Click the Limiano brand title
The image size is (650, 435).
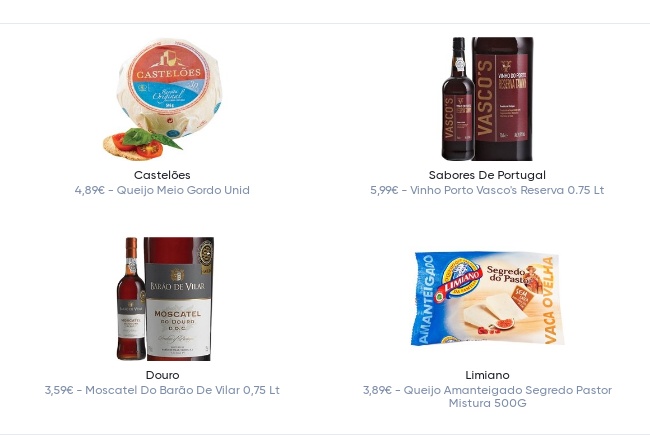pyautogui.click(x=487, y=375)
